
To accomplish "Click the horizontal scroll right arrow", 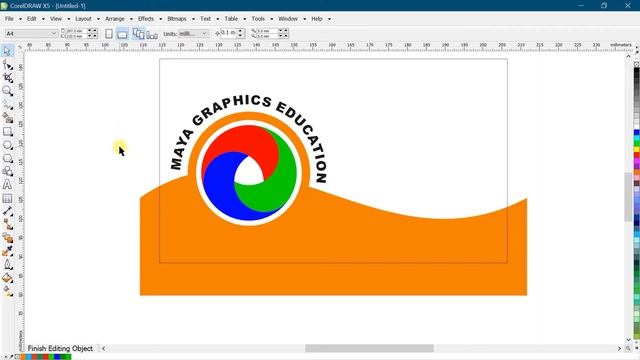I will (x=619, y=348).
